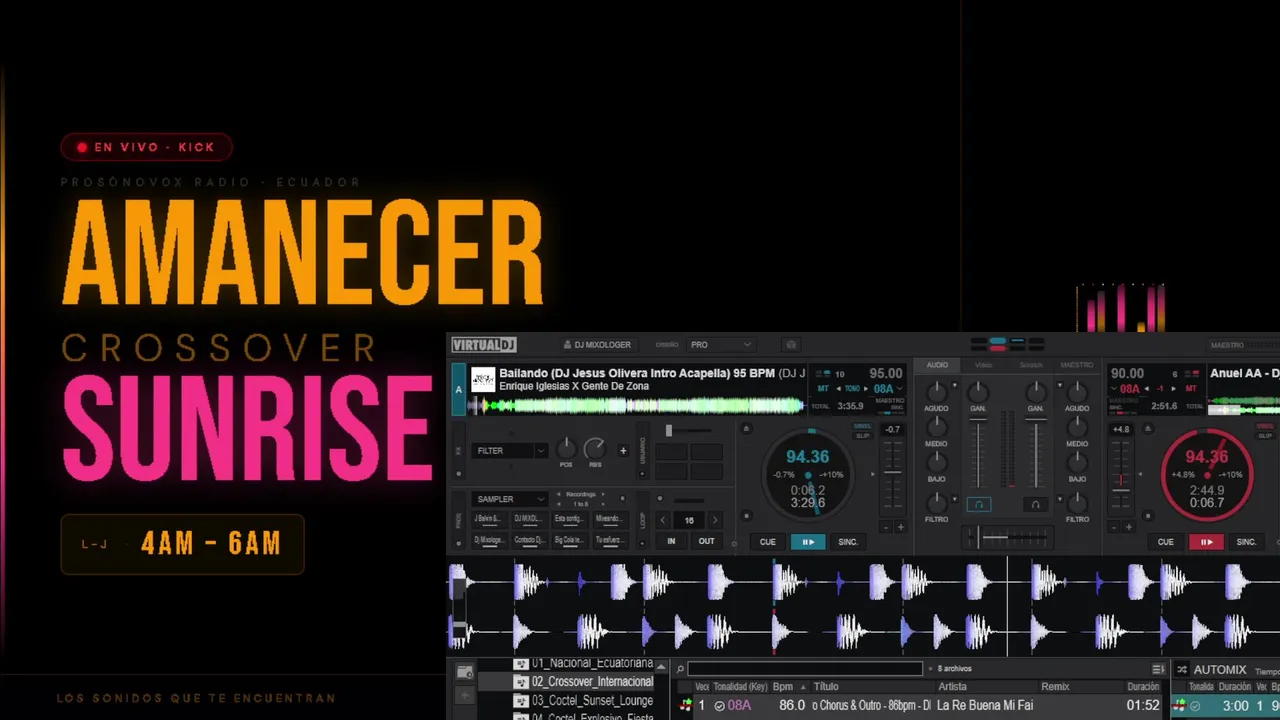The width and height of the screenshot is (1280, 720).
Task: Click the stop icon beside deck A jogwheel
Action: 746,516
